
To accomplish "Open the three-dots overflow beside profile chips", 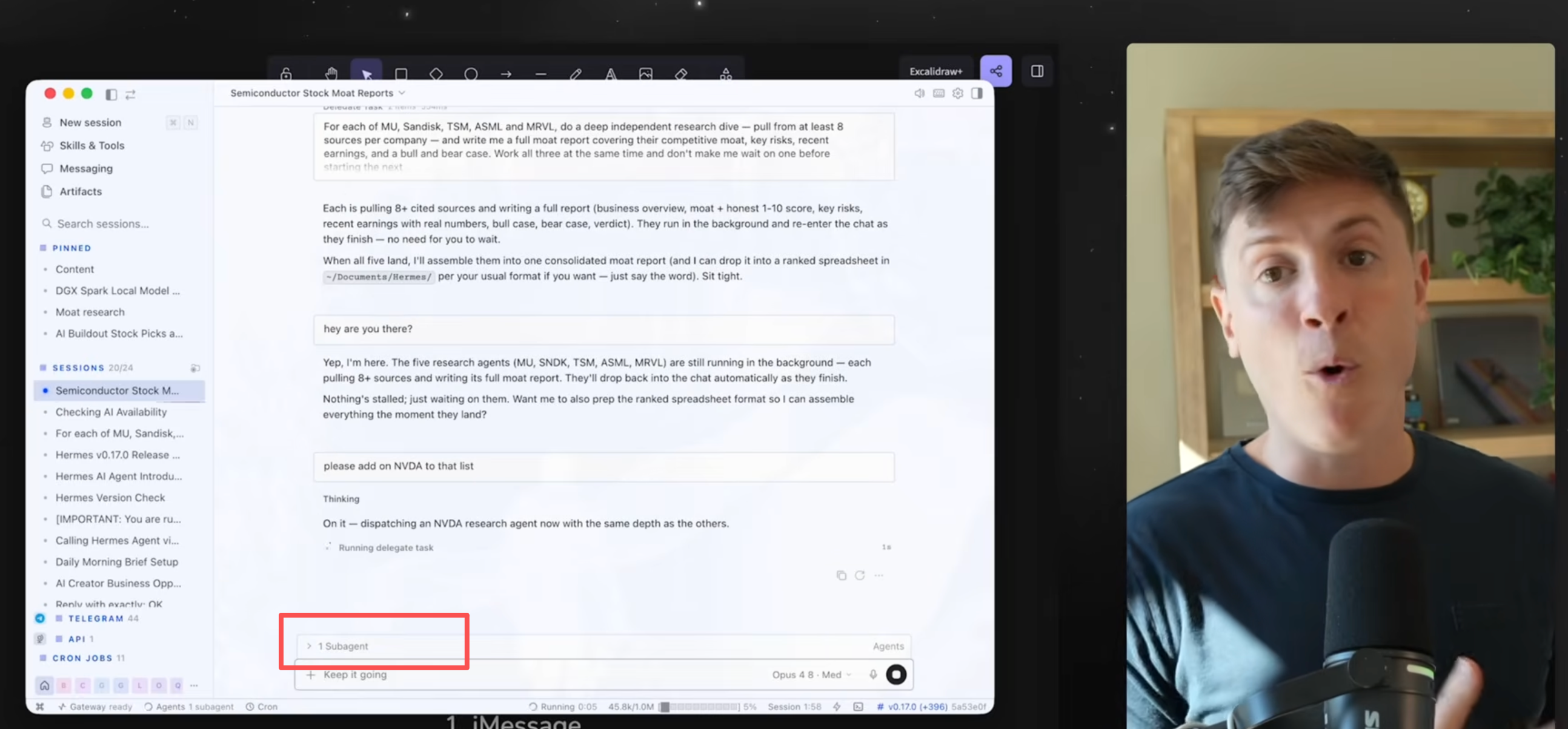I will click(194, 686).
